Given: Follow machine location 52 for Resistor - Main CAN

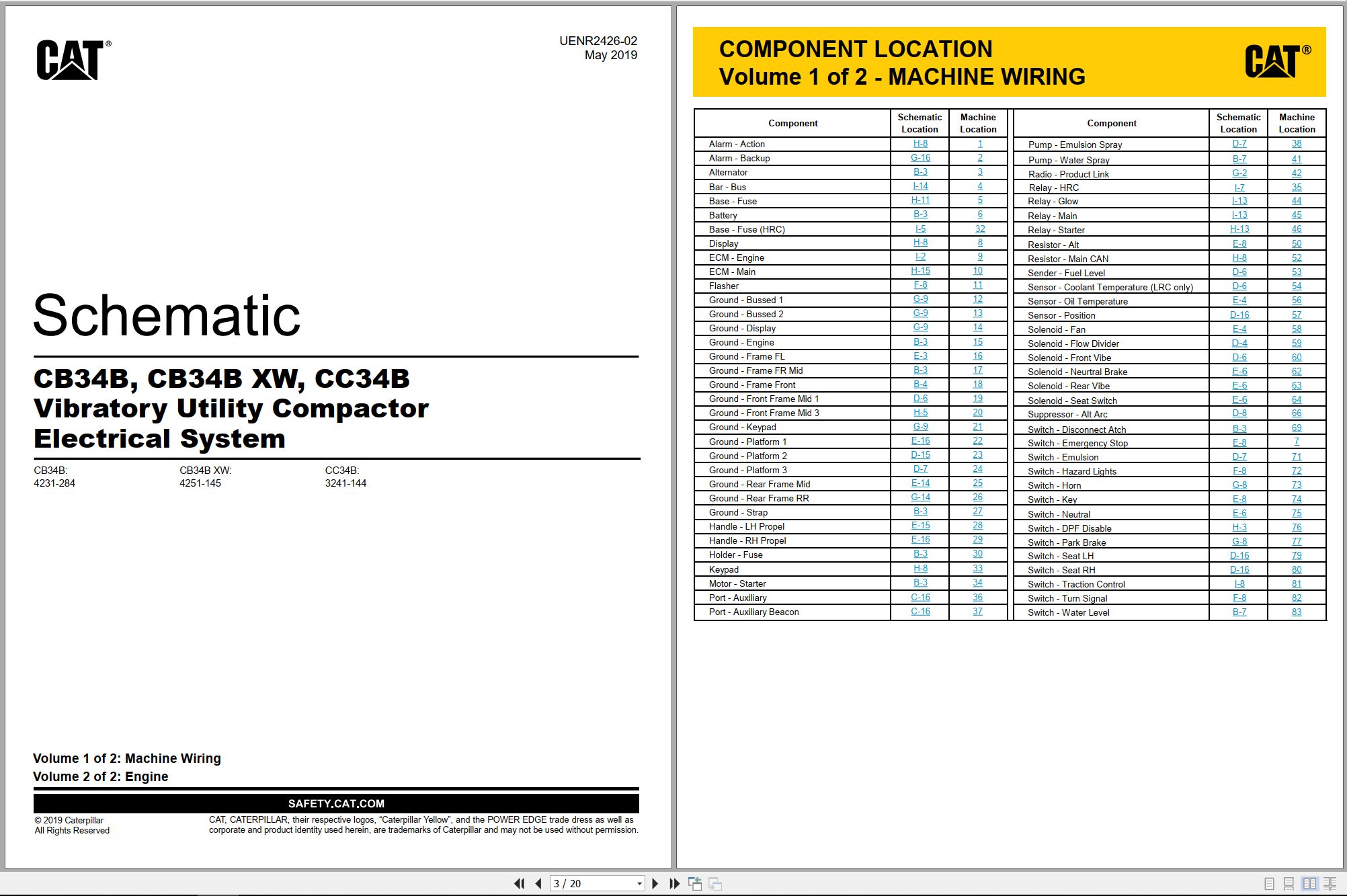Looking at the screenshot, I should tap(1297, 258).
